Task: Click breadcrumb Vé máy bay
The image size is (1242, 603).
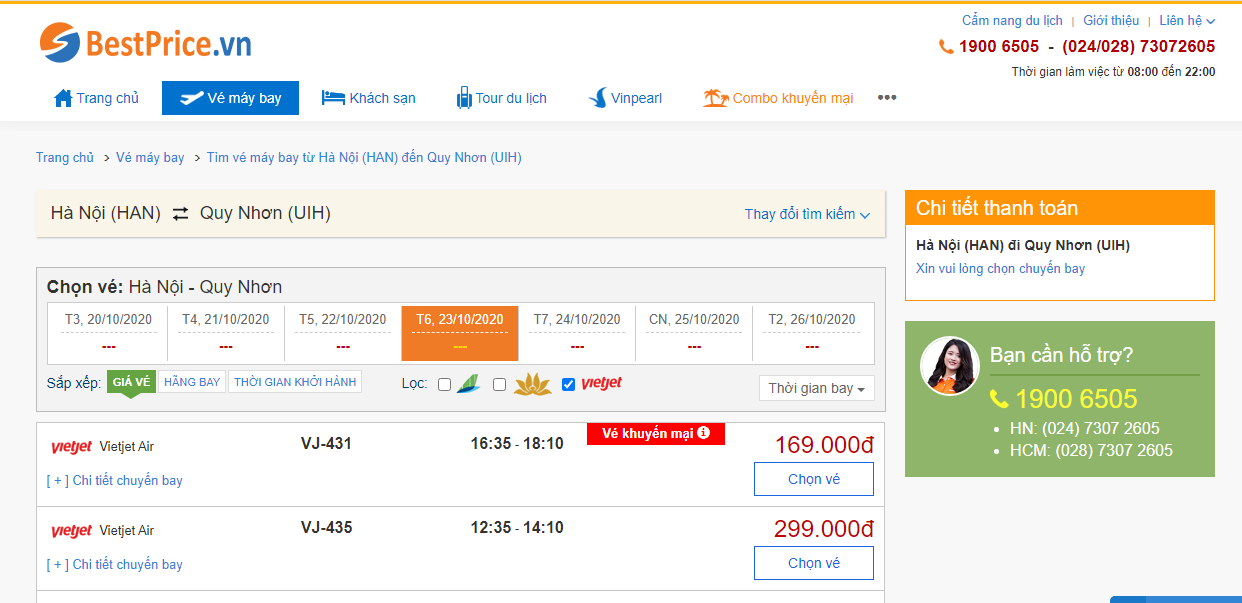Action: tap(150, 157)
